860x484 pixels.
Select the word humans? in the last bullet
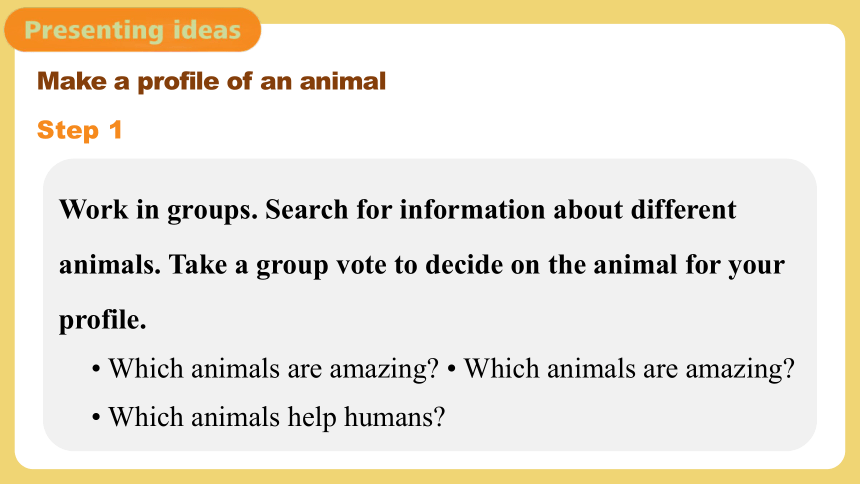[x=394, y=417]
